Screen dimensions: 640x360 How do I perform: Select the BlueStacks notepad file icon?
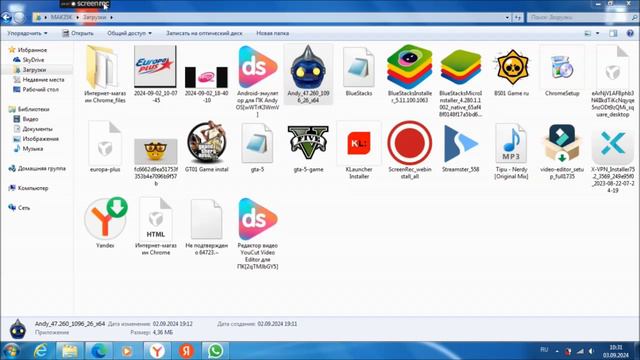pyautogui.click(x=359, y=67)
